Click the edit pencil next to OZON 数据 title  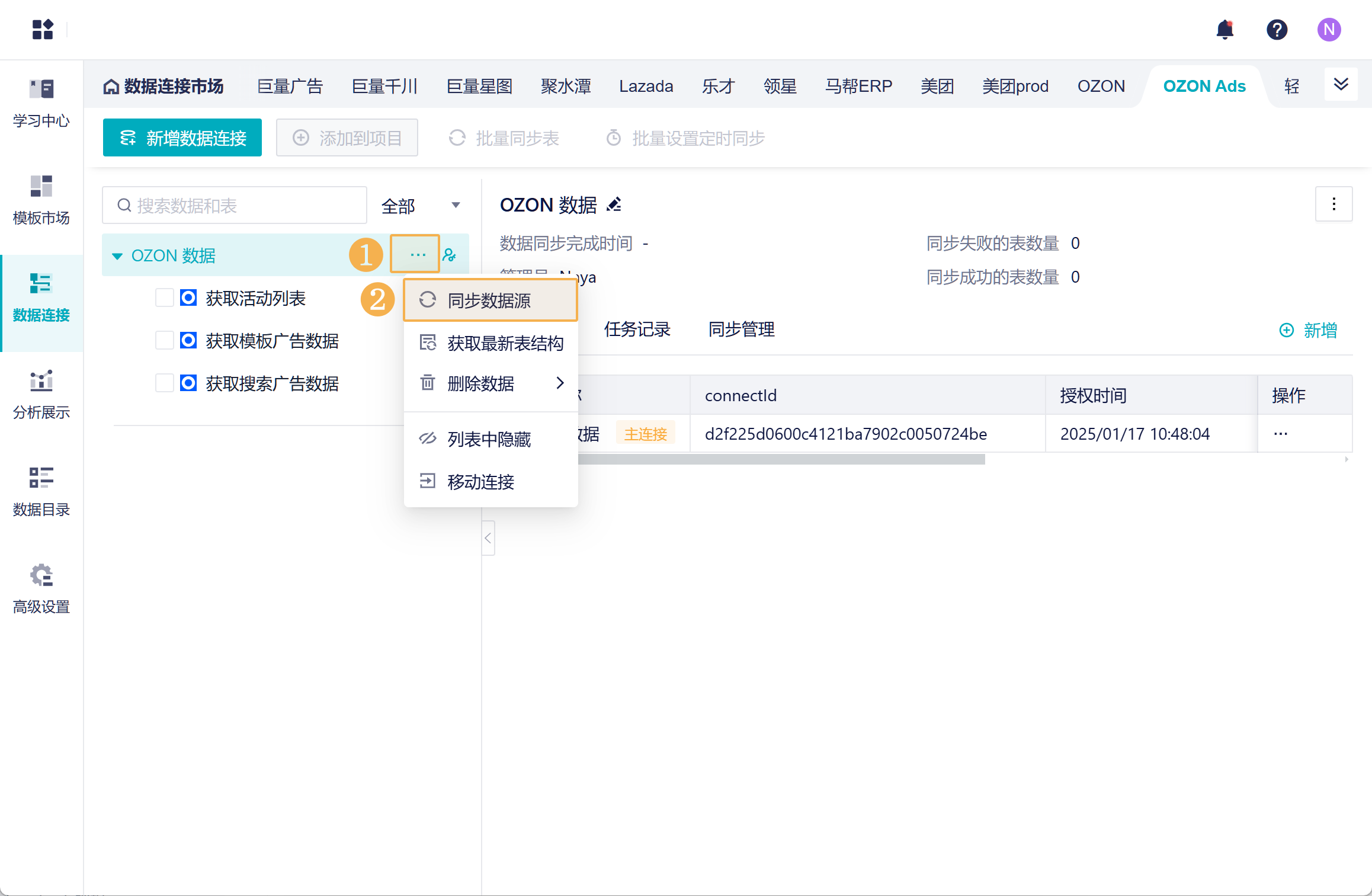click(614, 204)
